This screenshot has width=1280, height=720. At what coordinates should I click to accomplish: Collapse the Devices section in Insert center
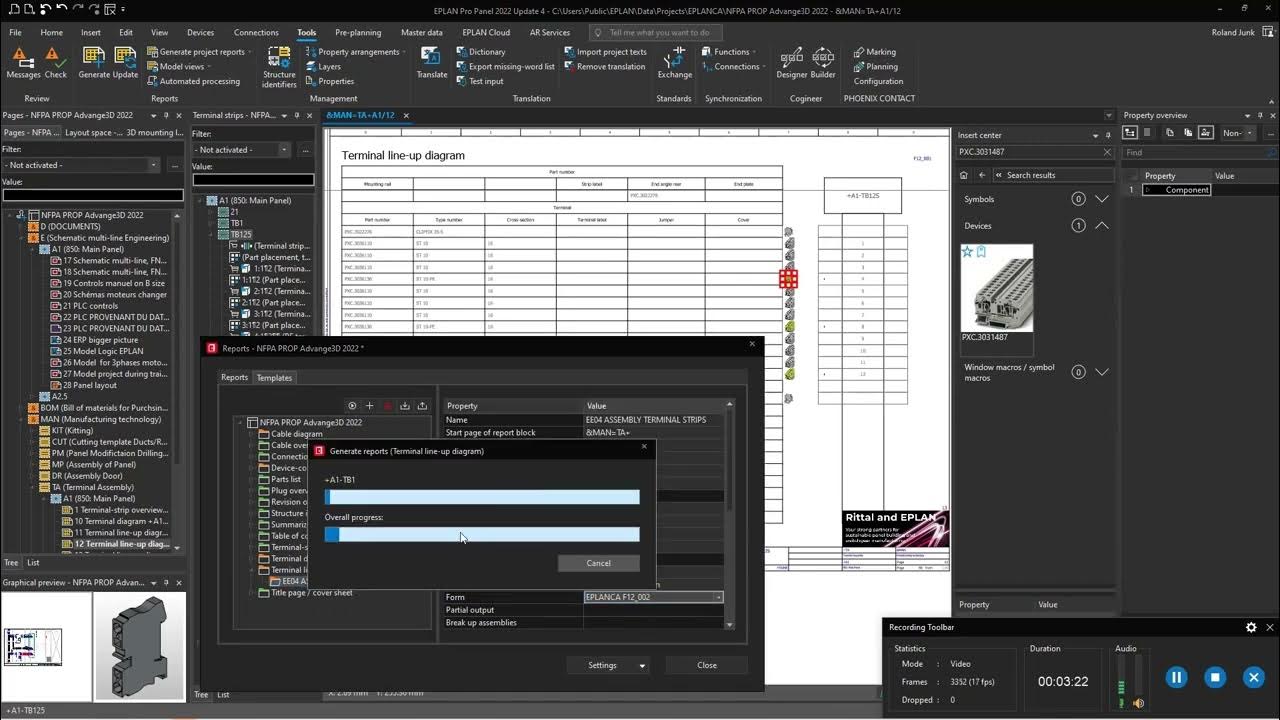coord(1101,226)
